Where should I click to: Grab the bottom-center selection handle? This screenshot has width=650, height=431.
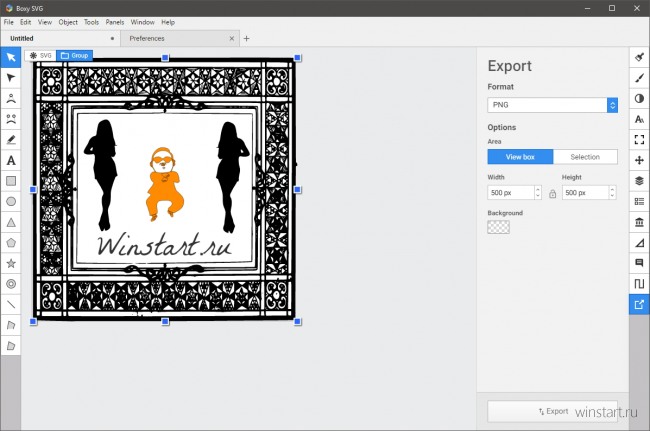click(x=165, y=321)
